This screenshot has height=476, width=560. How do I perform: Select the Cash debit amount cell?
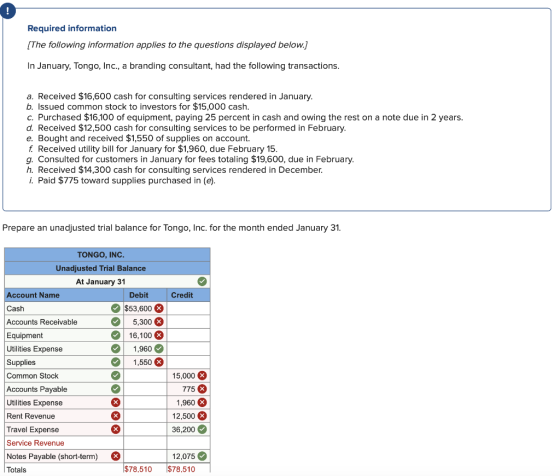145,308
